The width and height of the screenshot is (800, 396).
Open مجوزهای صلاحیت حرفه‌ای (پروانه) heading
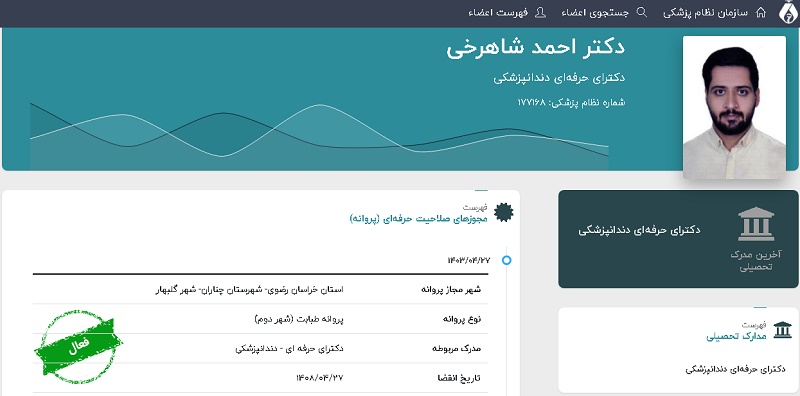click(418, 219)
